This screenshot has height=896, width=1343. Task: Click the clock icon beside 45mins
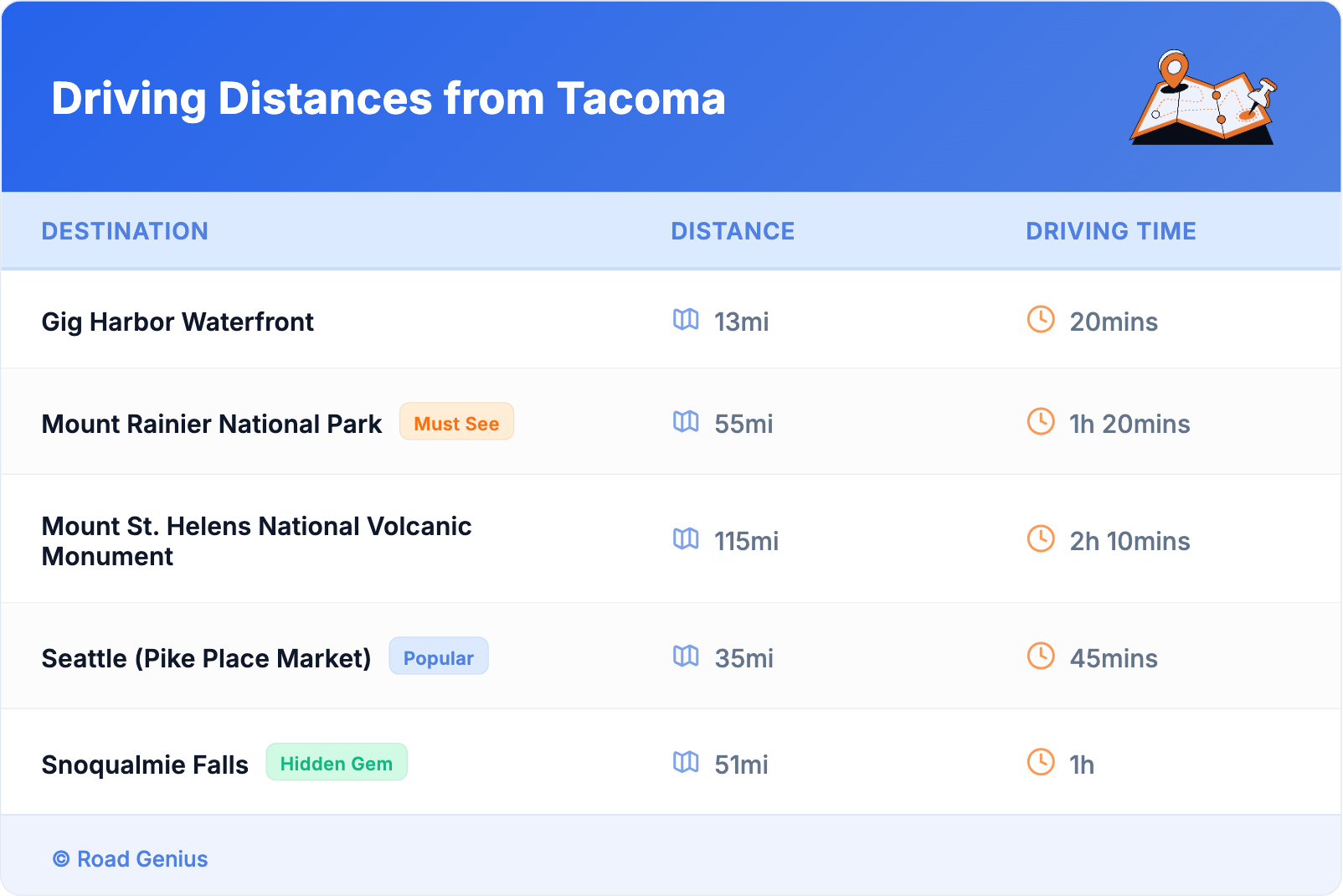pos(1041,657)
